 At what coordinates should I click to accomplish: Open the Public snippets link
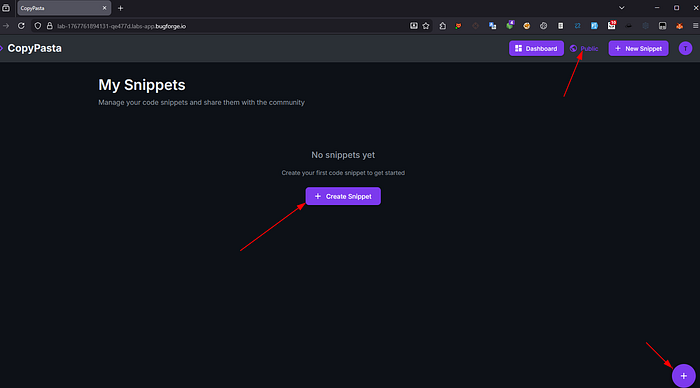584,48
